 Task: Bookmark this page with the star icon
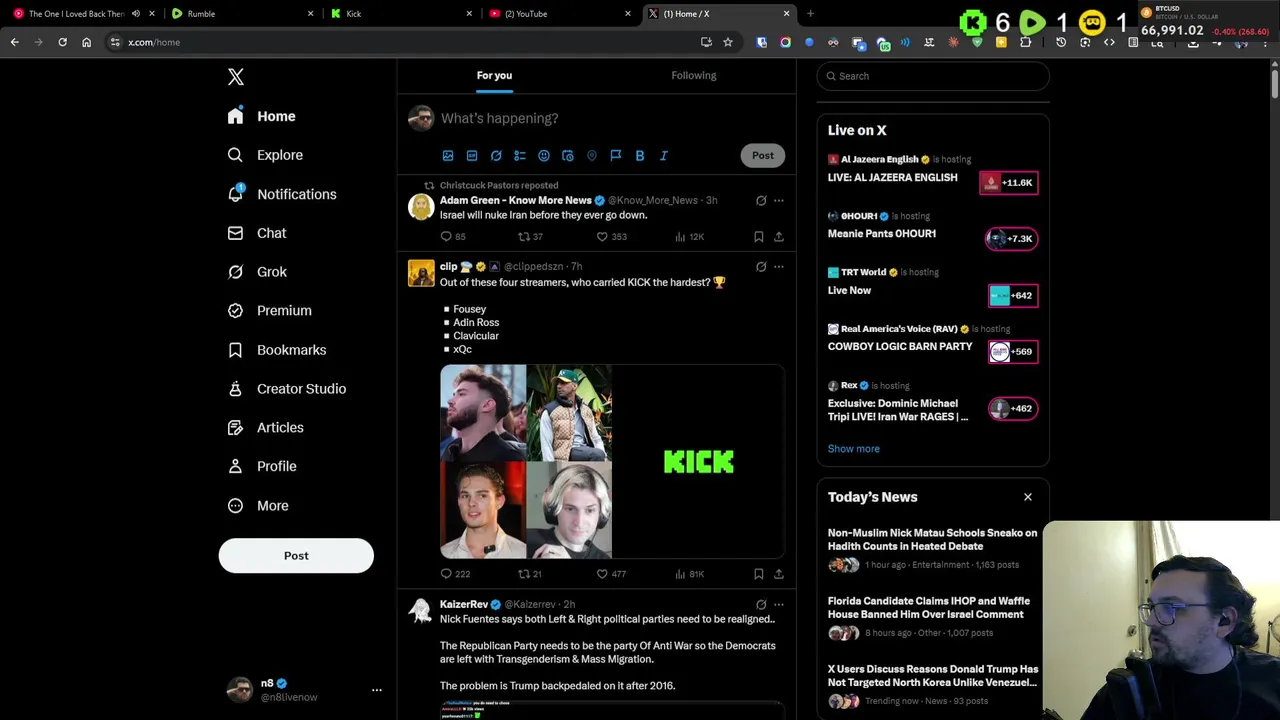[728, 42]
